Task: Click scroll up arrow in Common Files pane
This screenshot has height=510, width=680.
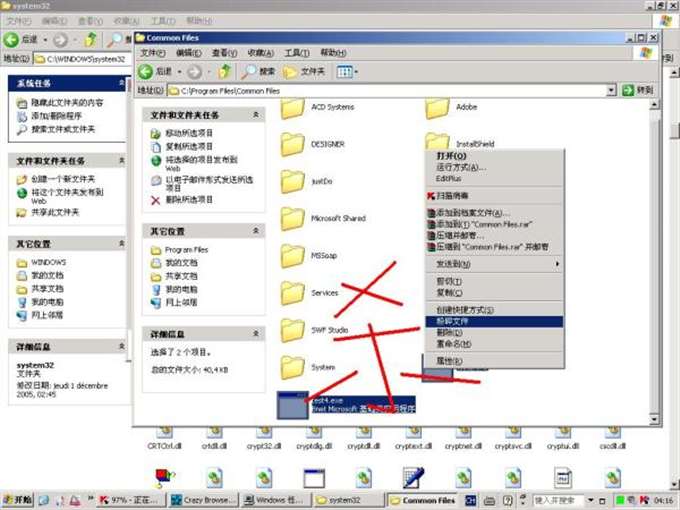Action: pos(654,105)
